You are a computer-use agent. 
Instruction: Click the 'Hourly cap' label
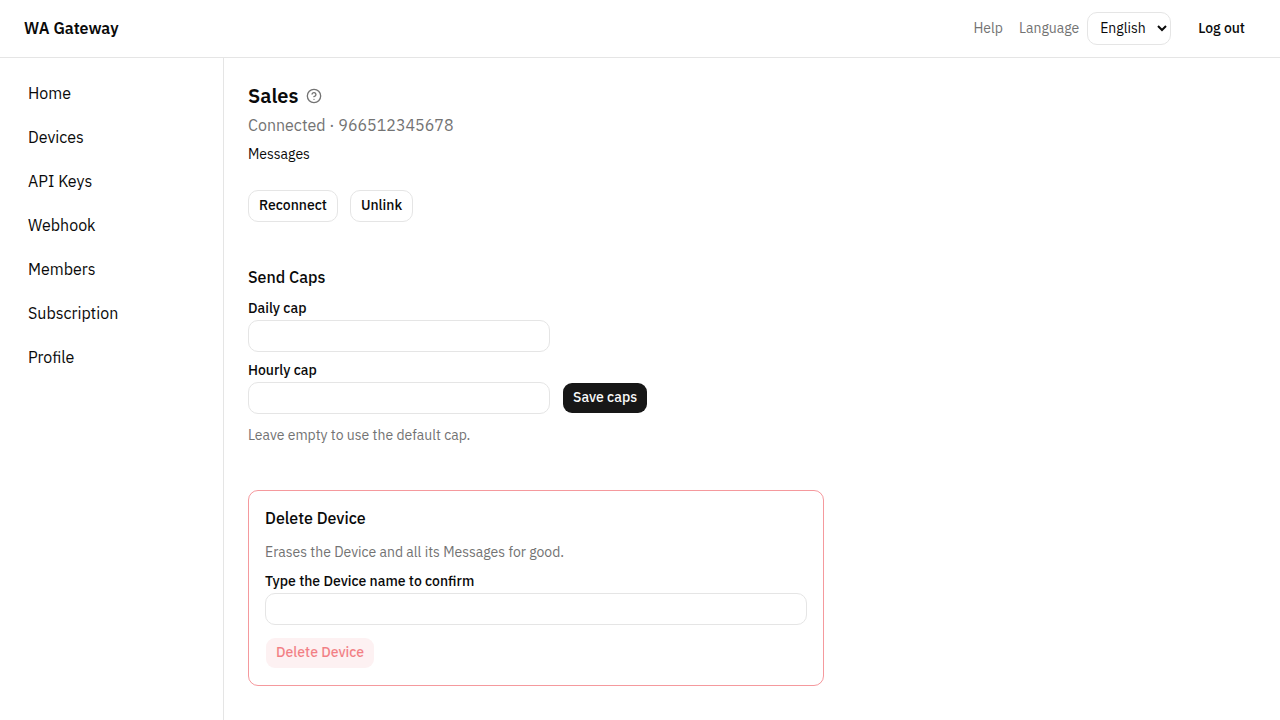[x=282, y=370]
